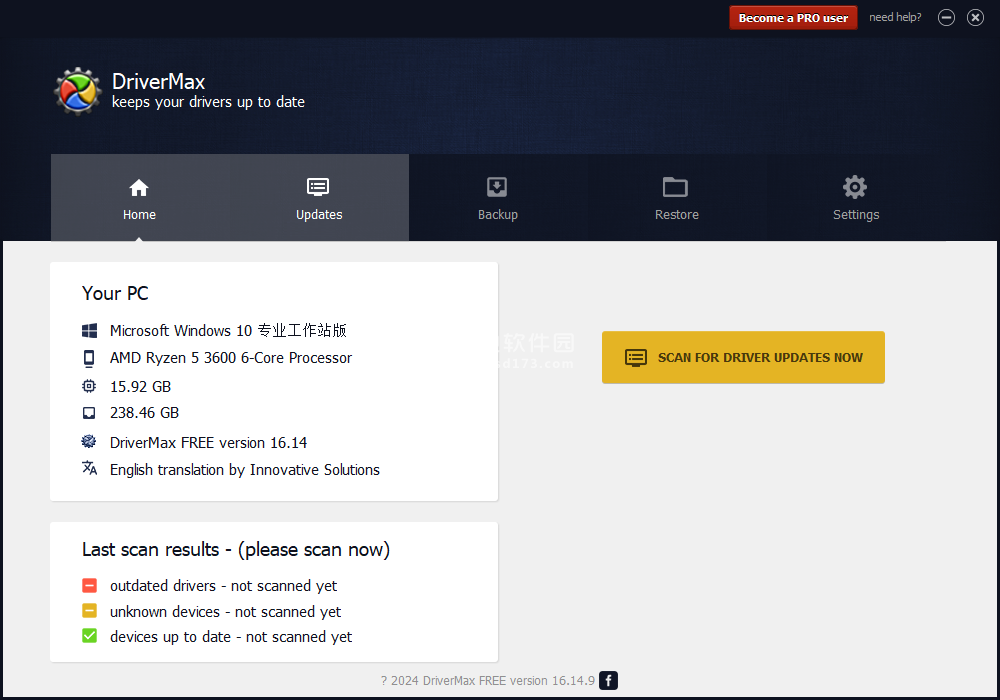This screenshot has width=1000, height=700.
Task: Click 'devices up to date - not scanned yet'
Action: pyautogui.click(x=231, y=637)
